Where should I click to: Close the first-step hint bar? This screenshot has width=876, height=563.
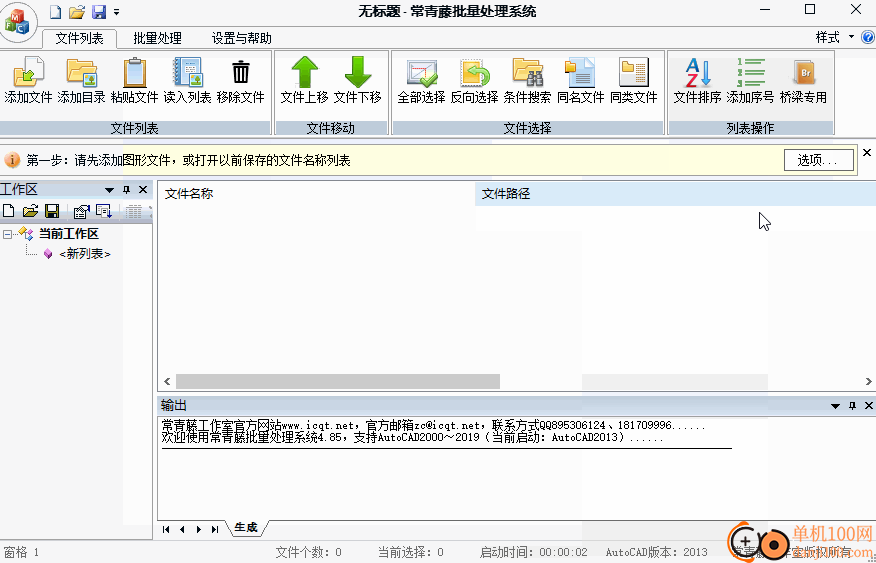[867, 152]
